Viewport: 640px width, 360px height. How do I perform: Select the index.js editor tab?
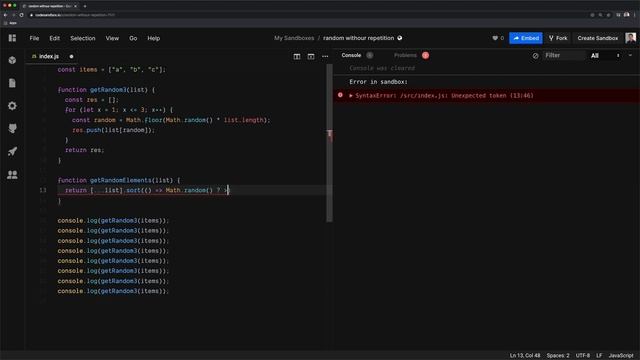(x=49, y=56)
